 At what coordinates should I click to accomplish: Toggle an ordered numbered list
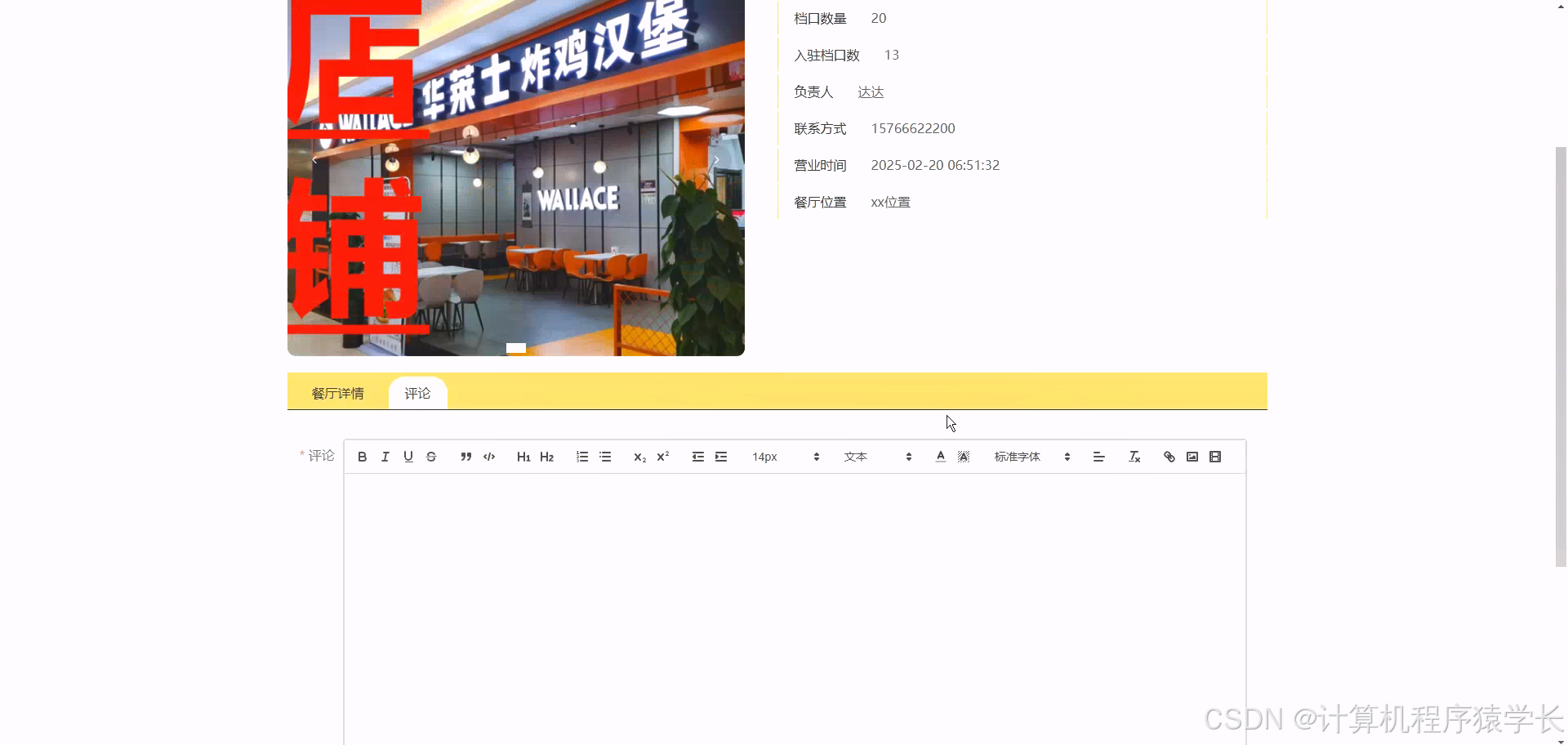pyautogui.click(x=581, y=457)
